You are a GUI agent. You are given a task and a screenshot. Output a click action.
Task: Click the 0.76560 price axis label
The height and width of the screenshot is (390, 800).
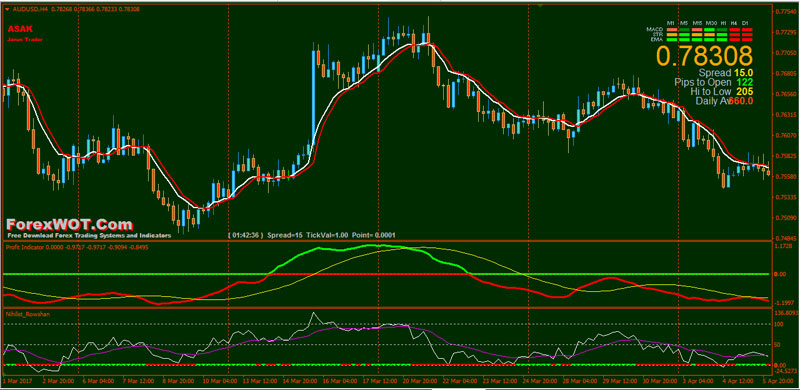click(x=785, y=94)
